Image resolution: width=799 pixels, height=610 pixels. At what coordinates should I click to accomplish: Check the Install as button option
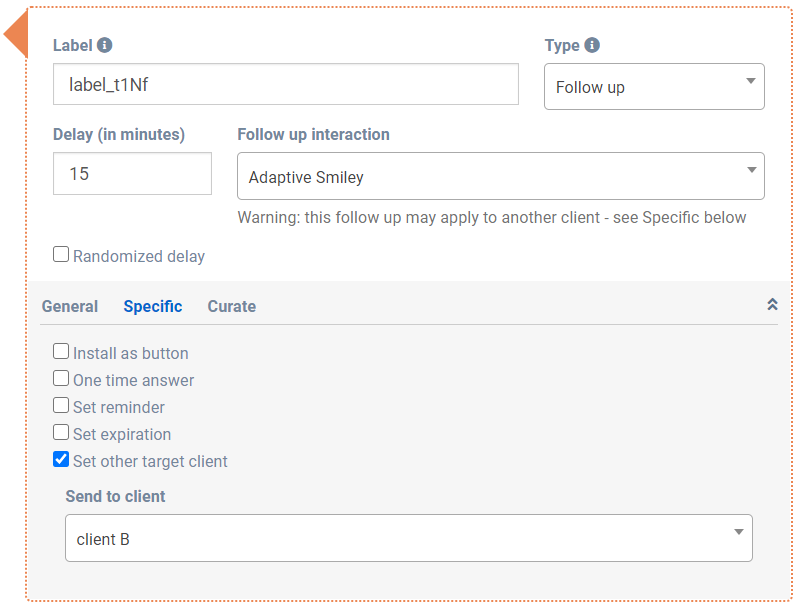point(61,352)
